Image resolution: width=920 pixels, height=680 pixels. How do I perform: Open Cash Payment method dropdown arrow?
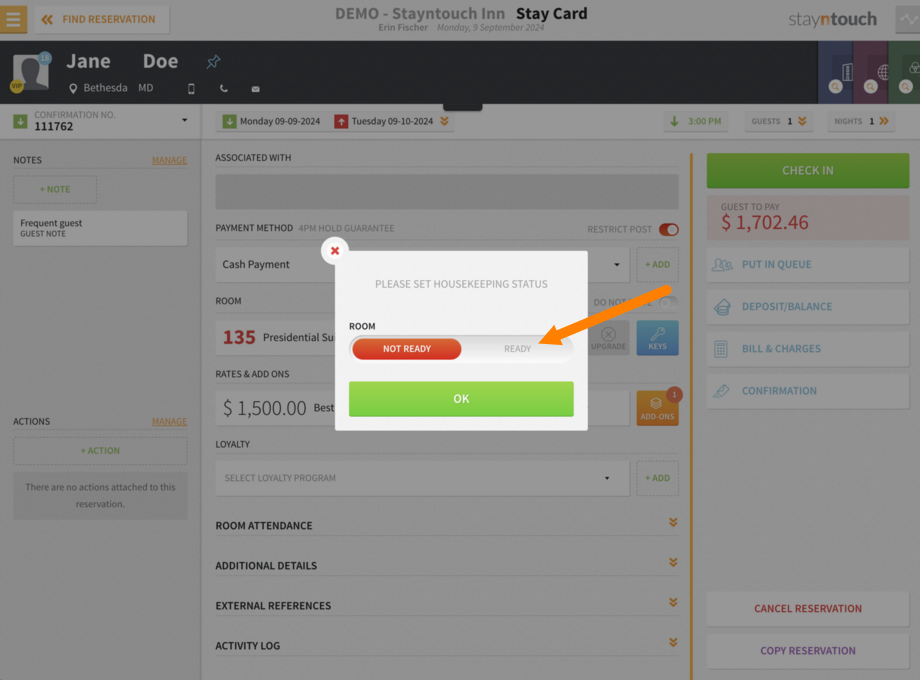(616, 265)
